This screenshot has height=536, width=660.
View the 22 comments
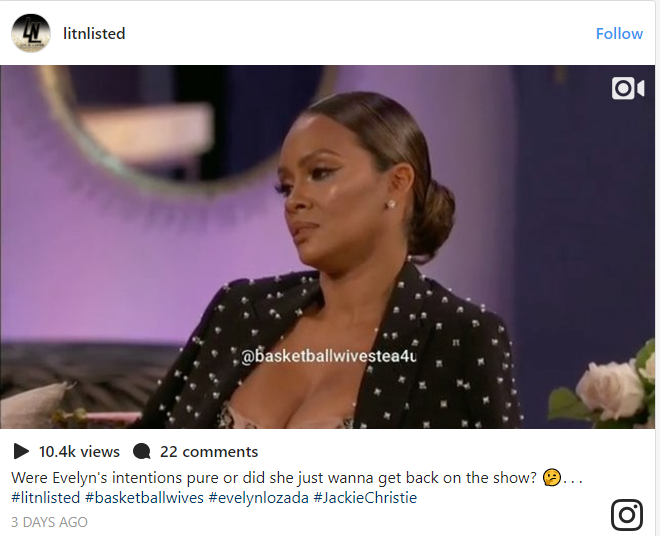(209, 452)
